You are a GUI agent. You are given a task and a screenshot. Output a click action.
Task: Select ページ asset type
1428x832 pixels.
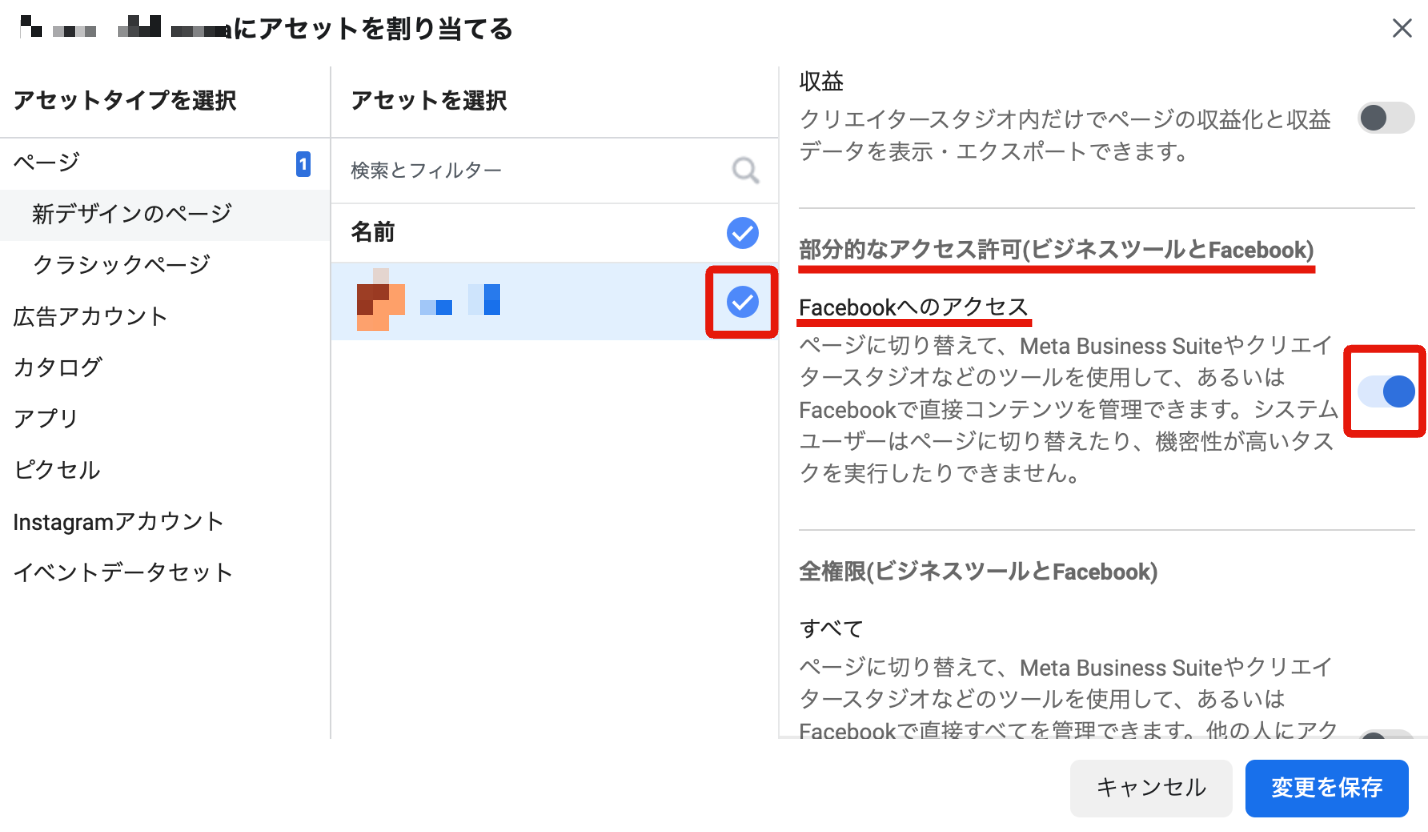tap(165, 163)
